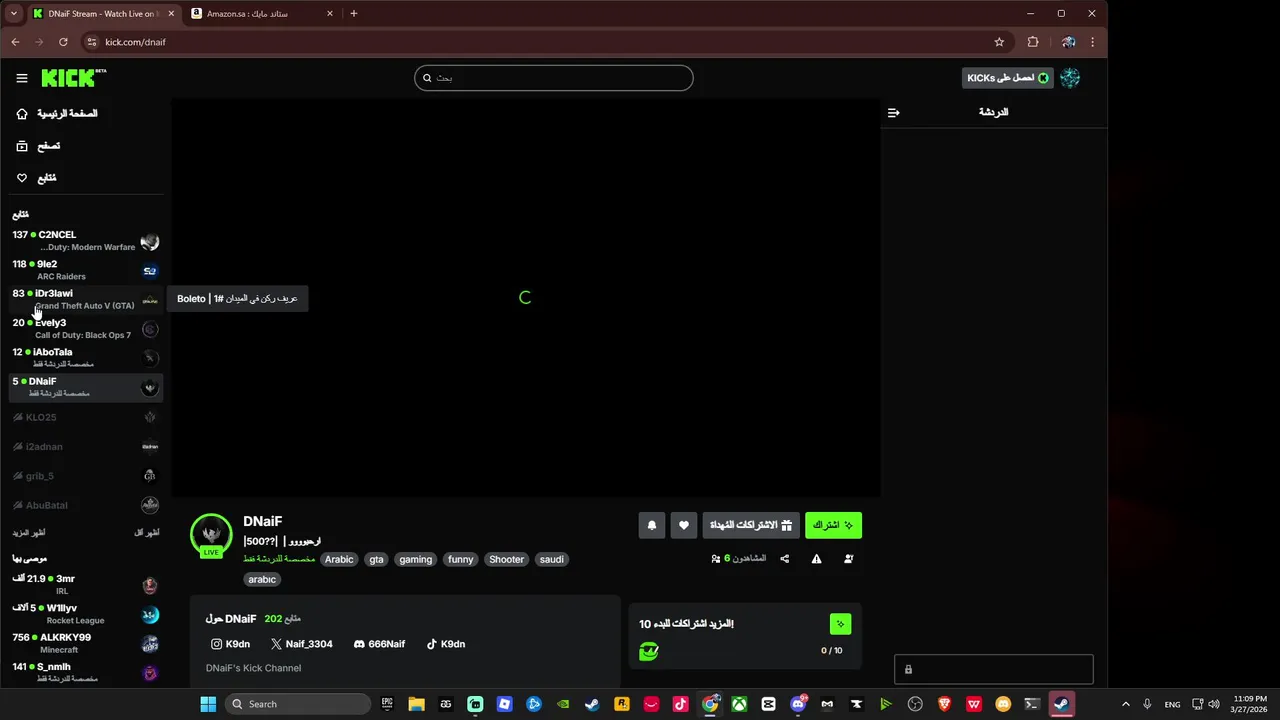Click the heart follow button
Screen dimensions: 1280x720
click(x=684, y=525)
